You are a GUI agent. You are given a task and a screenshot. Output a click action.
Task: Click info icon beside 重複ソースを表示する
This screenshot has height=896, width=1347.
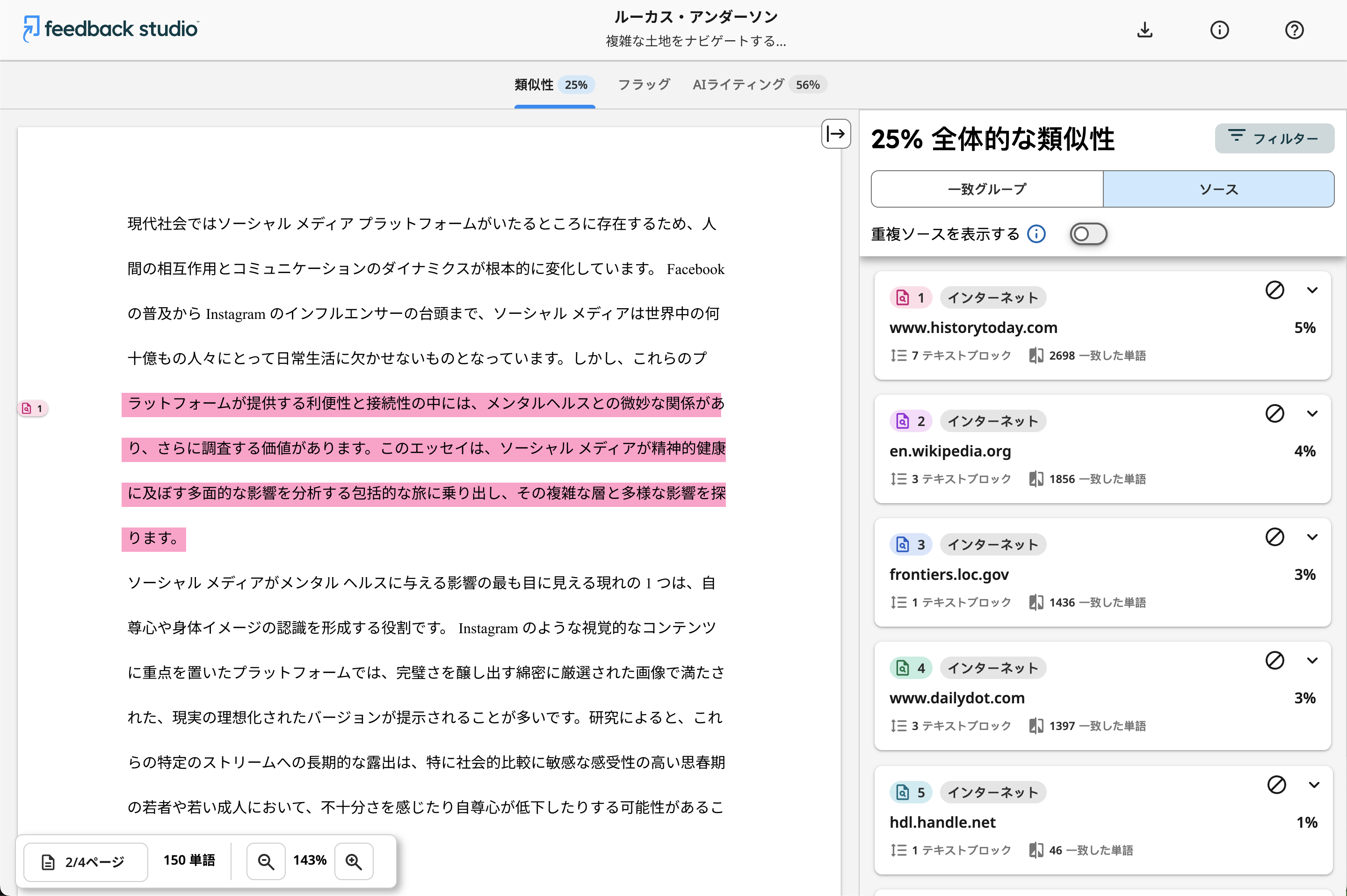click(x=1036, y=234)
